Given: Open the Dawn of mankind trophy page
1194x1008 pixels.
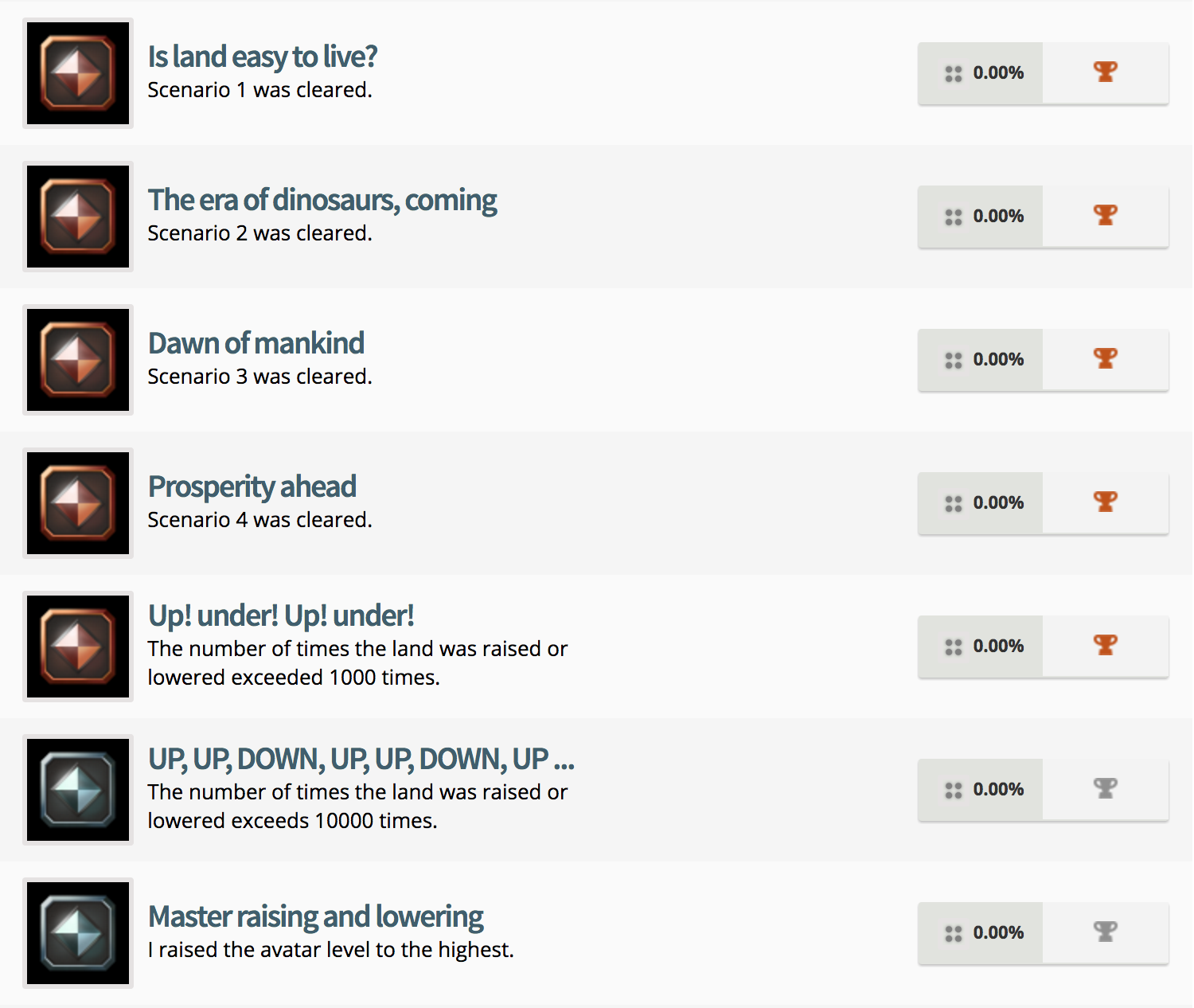Looking at the screenshot, I should [x=256, y=344].
